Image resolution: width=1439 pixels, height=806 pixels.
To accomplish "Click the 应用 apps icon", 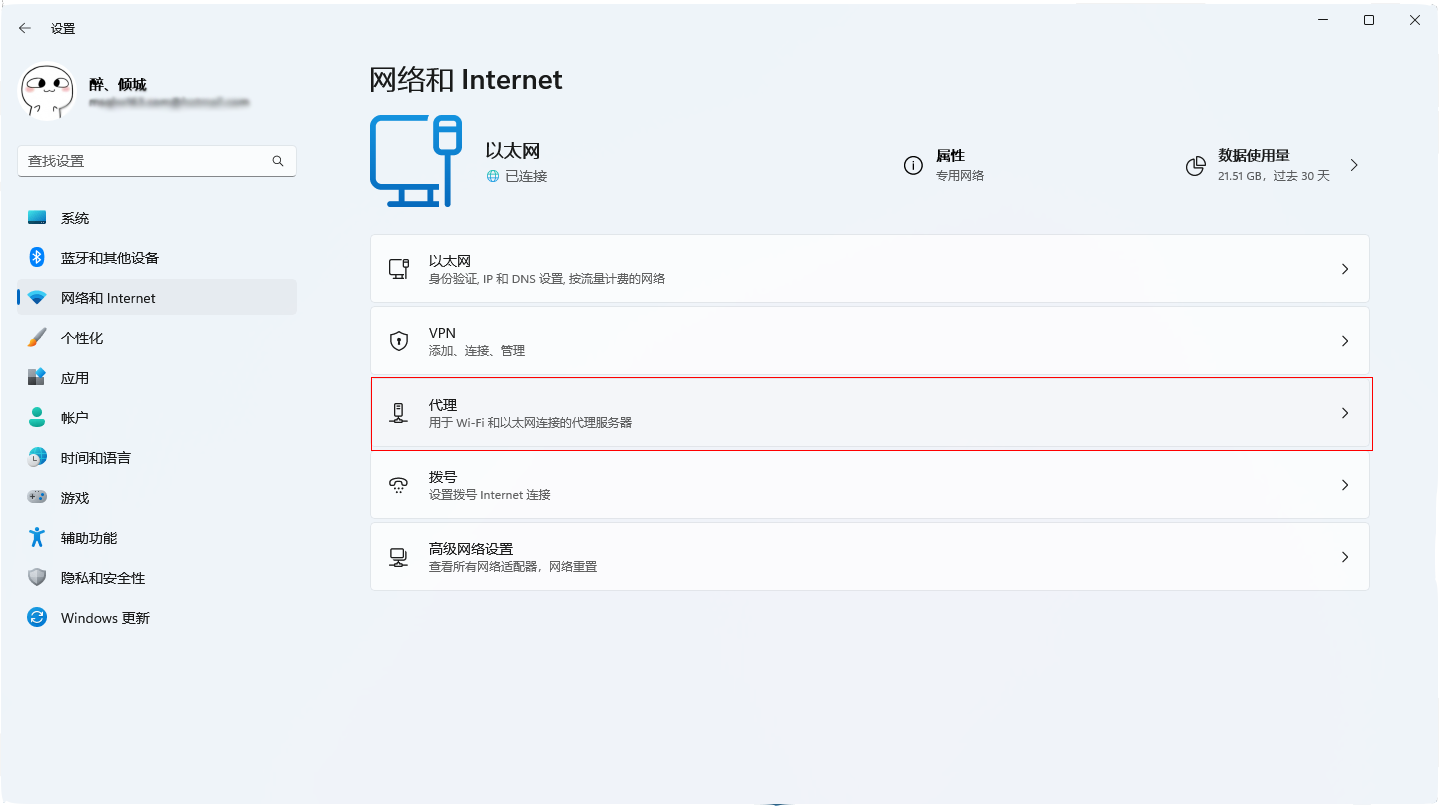I will 37,378.
